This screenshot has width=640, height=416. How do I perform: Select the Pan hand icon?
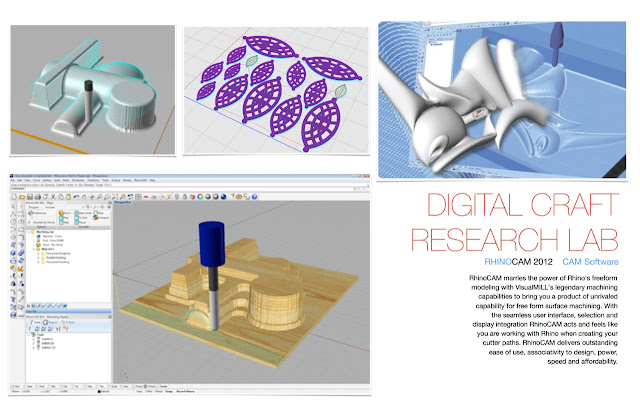[84, 196]
